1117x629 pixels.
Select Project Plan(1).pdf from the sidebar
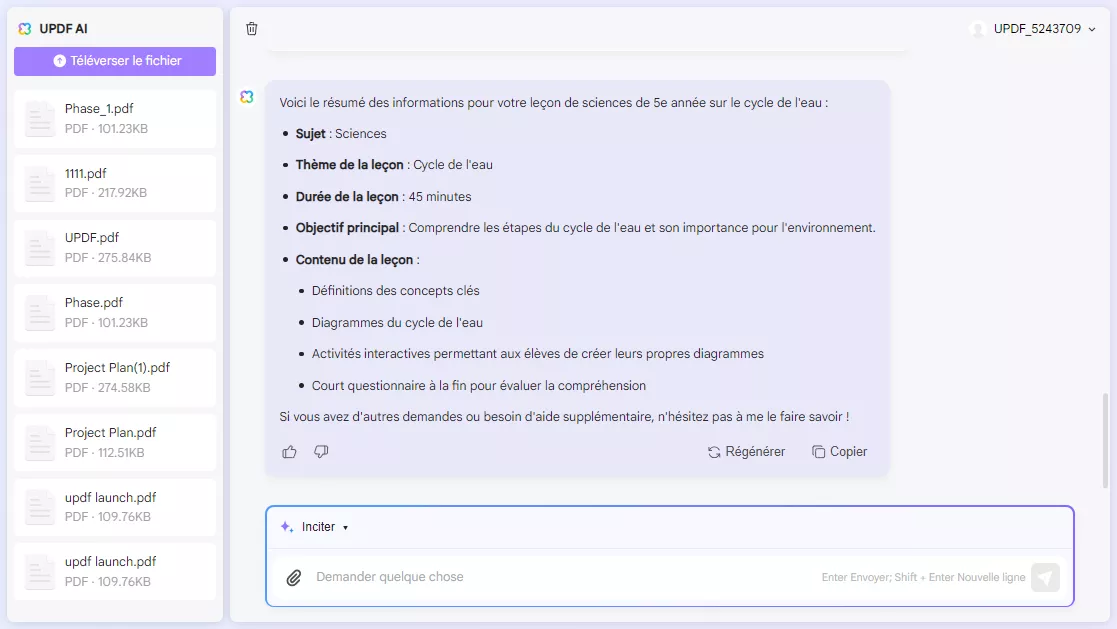[114, 377]
